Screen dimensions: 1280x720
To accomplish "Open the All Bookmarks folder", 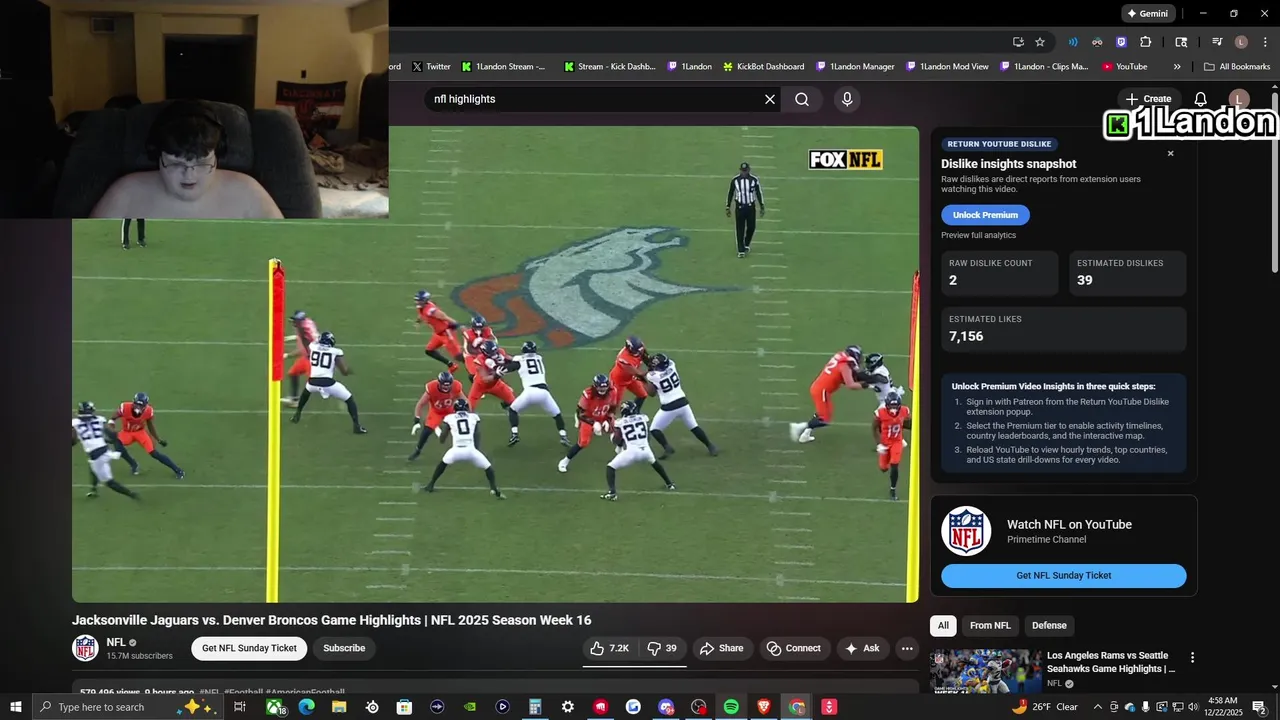I will pos(1237,67).
